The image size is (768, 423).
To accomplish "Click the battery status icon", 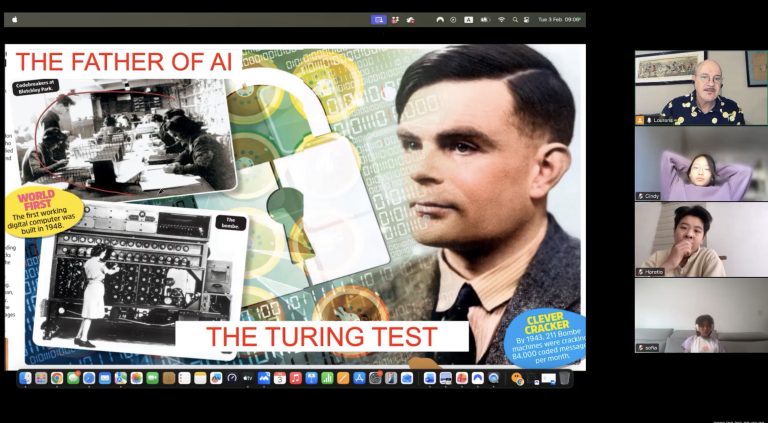I will point(484,19).
